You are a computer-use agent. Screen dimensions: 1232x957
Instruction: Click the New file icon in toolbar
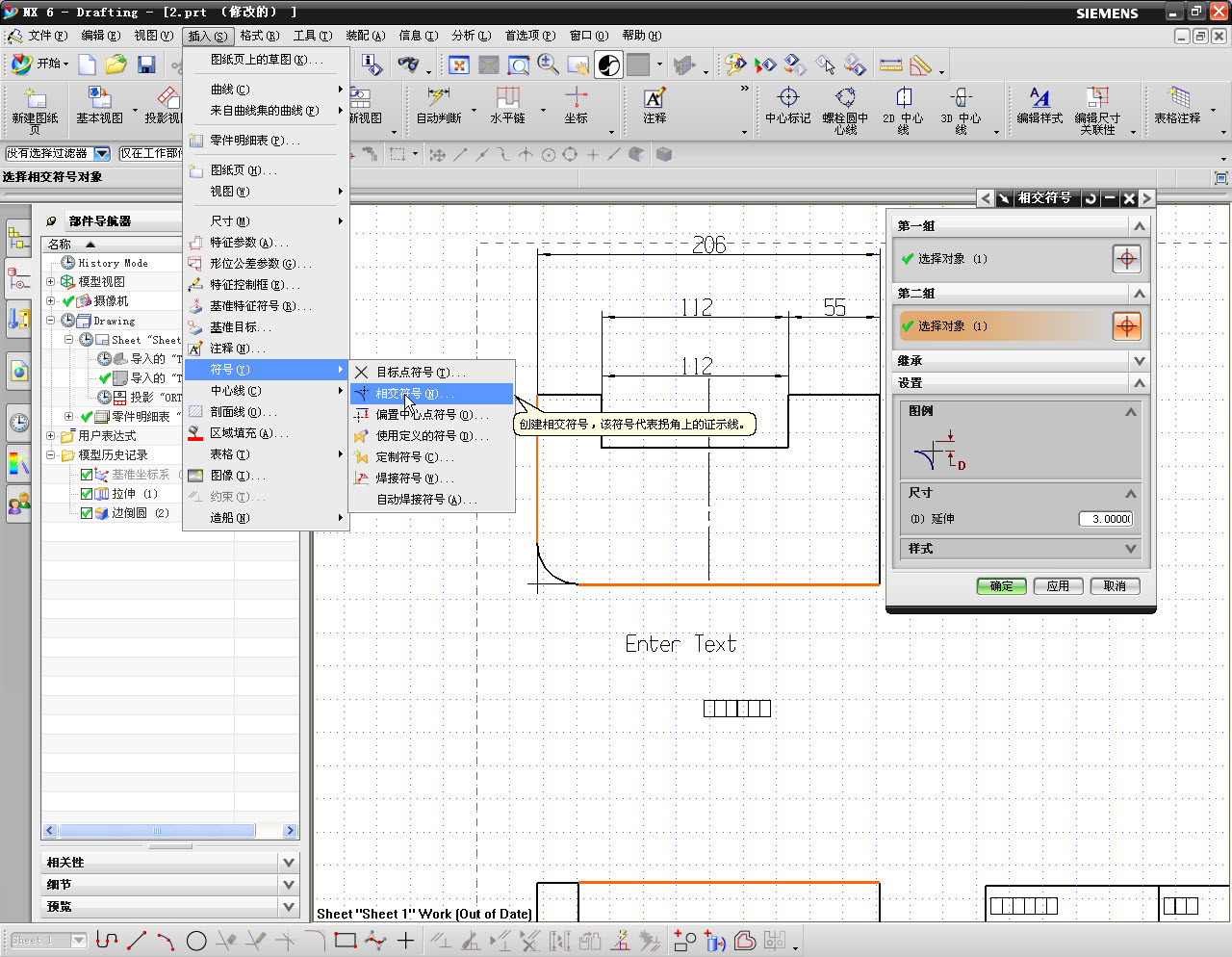click(x=88, y=65)
